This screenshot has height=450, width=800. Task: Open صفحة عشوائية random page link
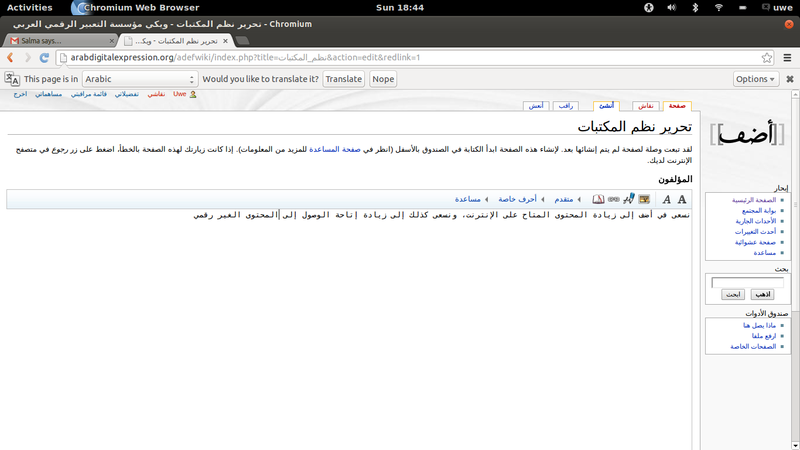pos(756,242)
